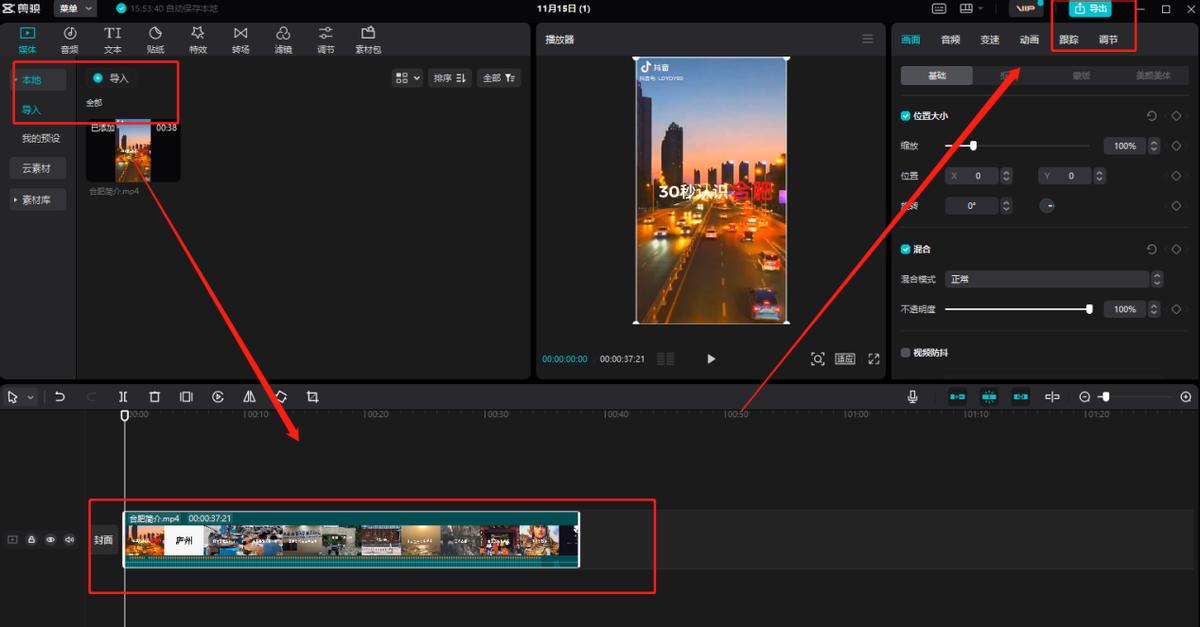Uncheck the 位置大小 checkbox

point(906,116)
